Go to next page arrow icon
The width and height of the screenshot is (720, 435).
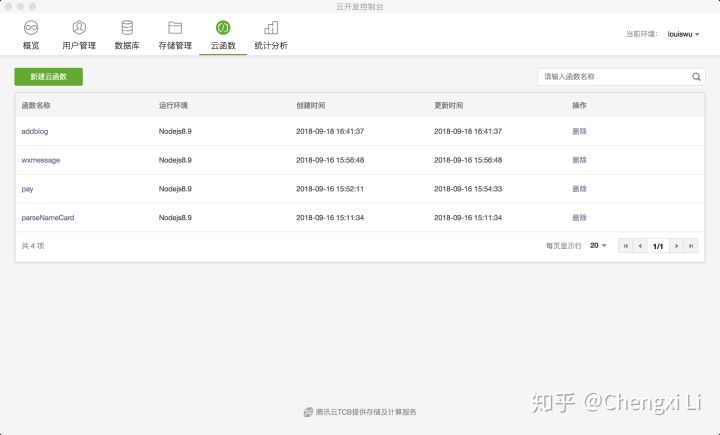676,246
